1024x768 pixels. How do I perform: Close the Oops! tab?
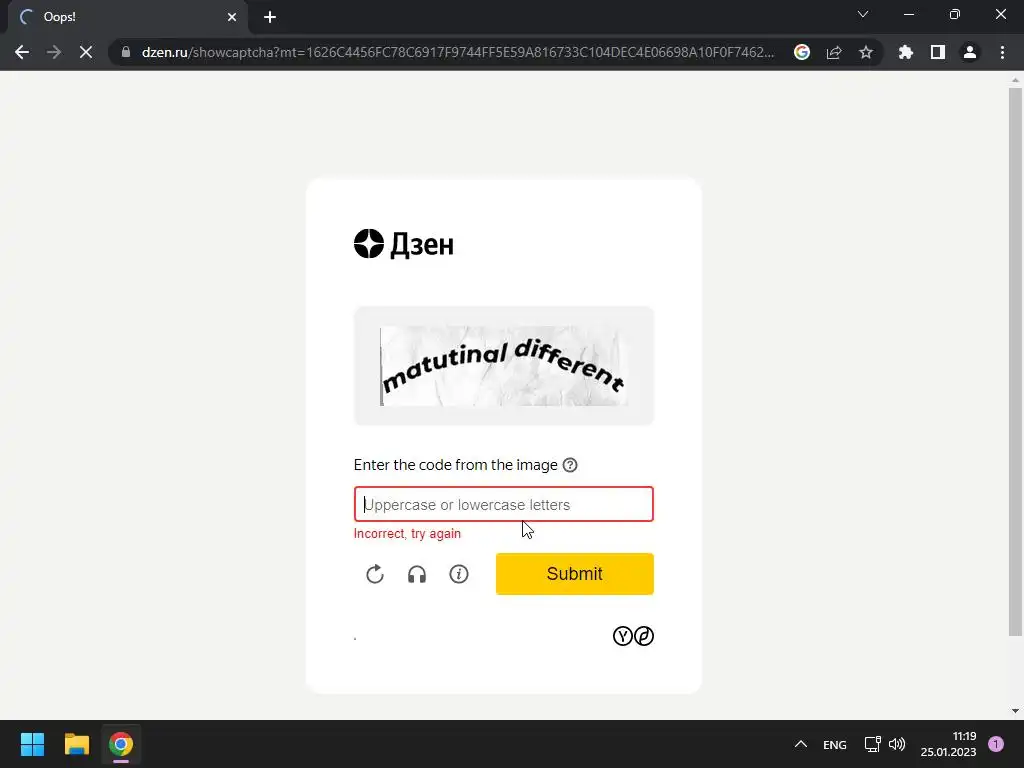tap(232, 17)
